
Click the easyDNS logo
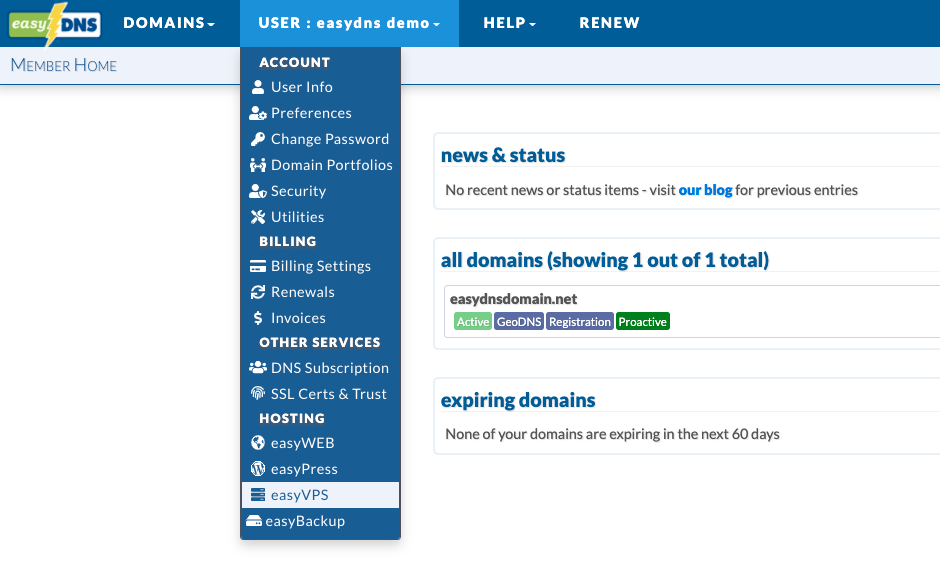click(x=55, y=24)
